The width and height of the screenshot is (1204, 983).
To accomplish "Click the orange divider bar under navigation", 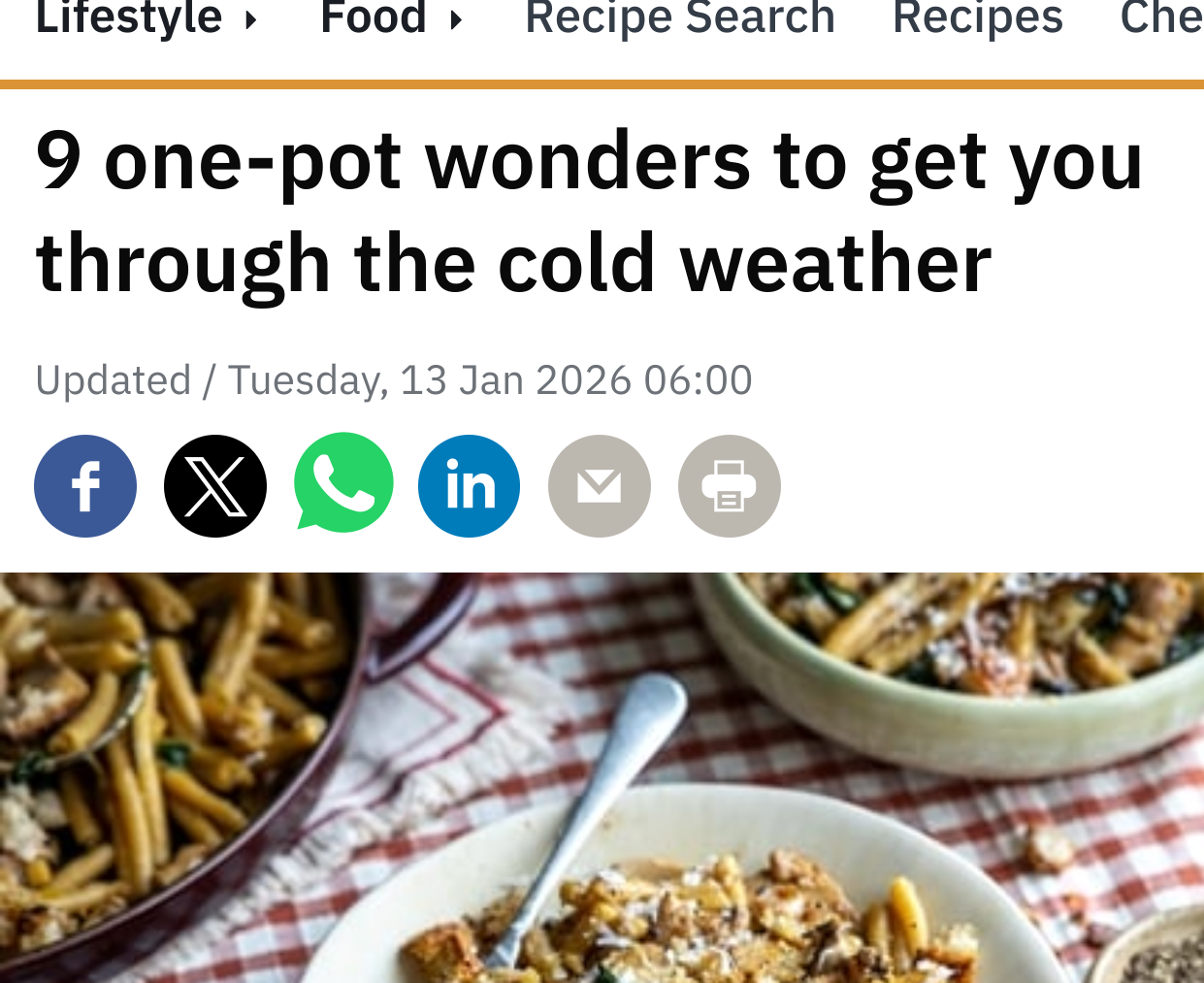I will click(602, 84).
